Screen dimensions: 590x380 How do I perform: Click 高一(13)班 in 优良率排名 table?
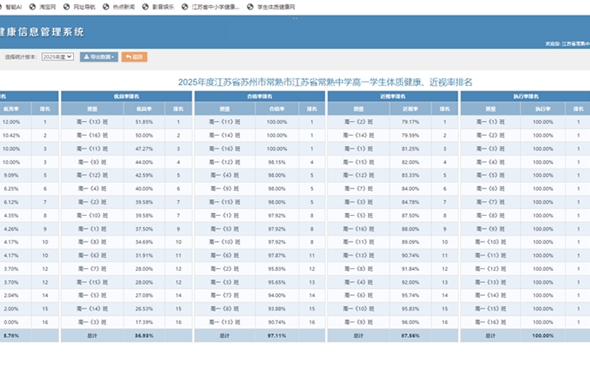(x=92, y=122)
